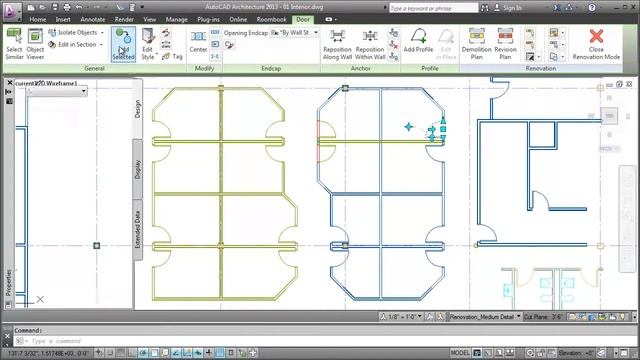Screen dimensions: 640x360
Task: Click the Select Similar tool
Action: point(14,44)
